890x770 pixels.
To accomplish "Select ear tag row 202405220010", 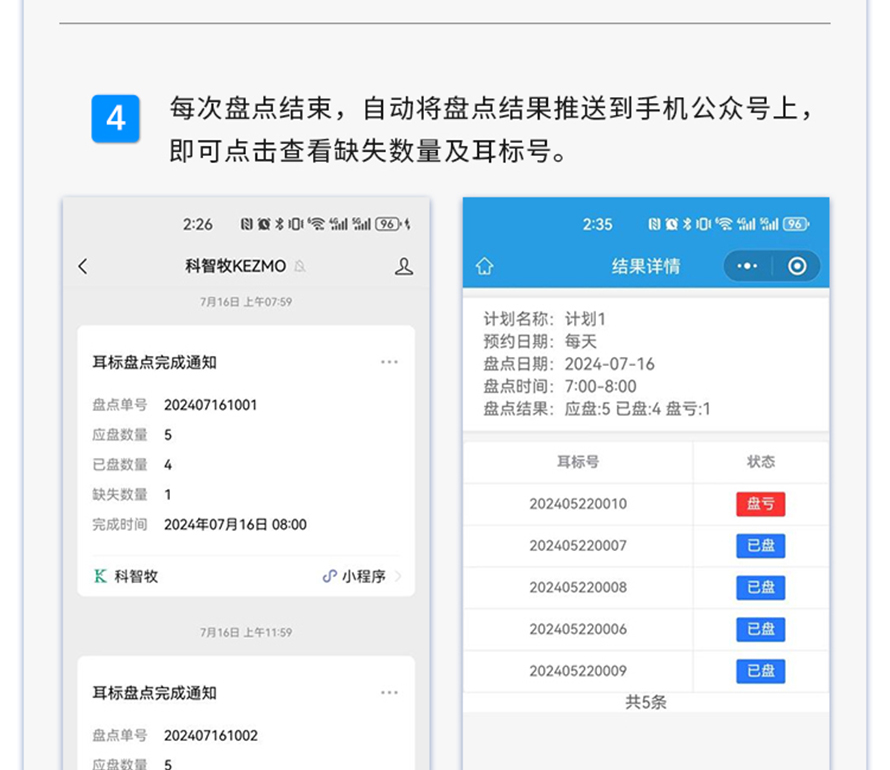I will coord(578,504).
